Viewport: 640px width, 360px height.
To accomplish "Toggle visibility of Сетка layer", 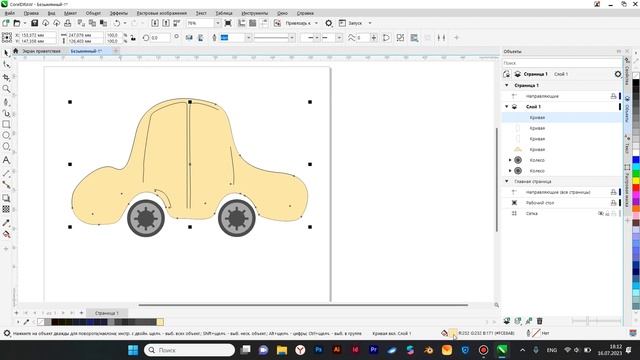I will point(601,213).
